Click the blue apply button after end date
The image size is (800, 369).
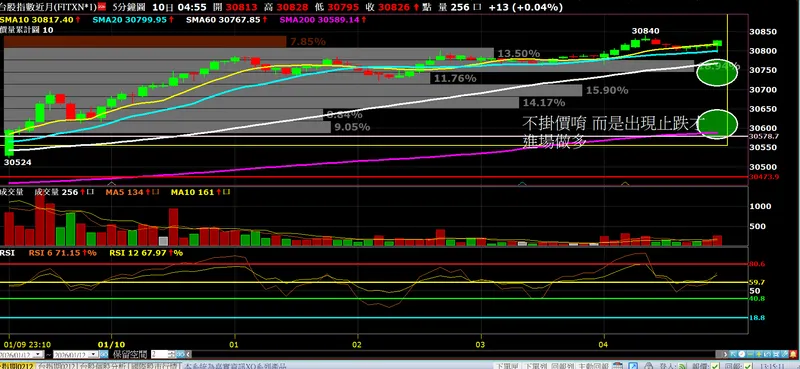pyautogui.click(x=104, y=354)
